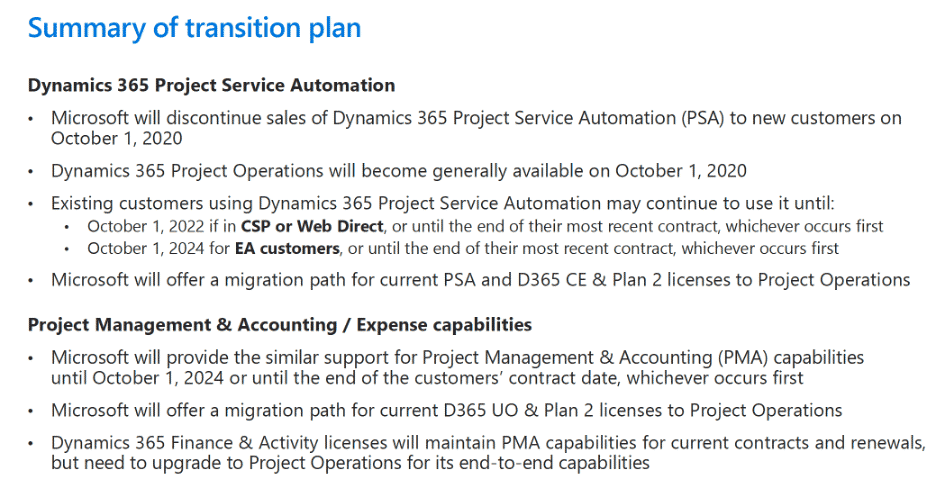Click the bullet on Project Operations general availability
The height and width of the screenshot is (482, 936).
click(398, 171)
